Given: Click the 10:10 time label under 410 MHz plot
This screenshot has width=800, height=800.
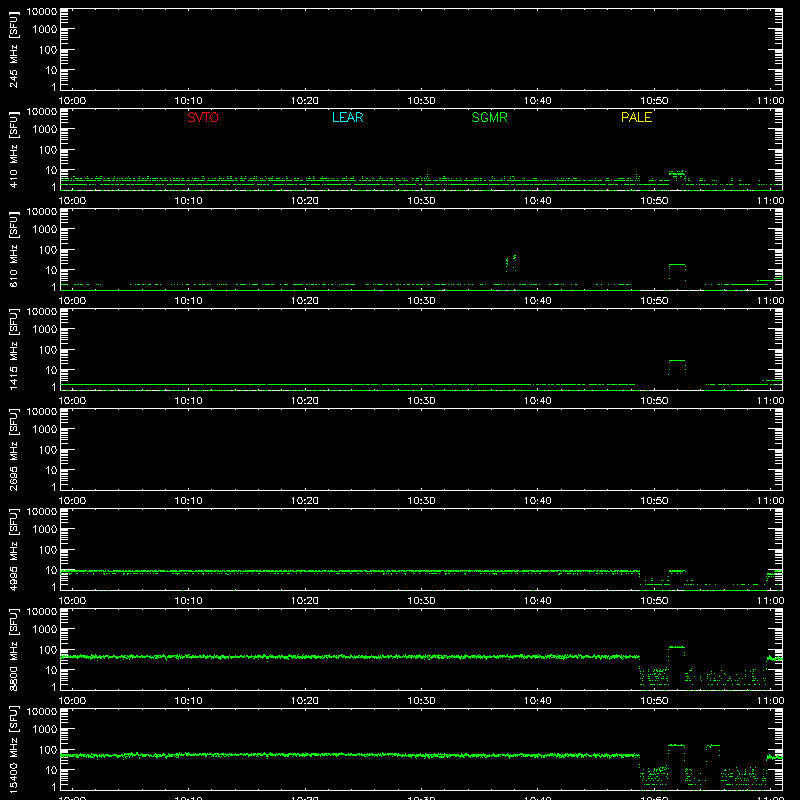Looking at the screenshot, I should [x=188, y=201].
